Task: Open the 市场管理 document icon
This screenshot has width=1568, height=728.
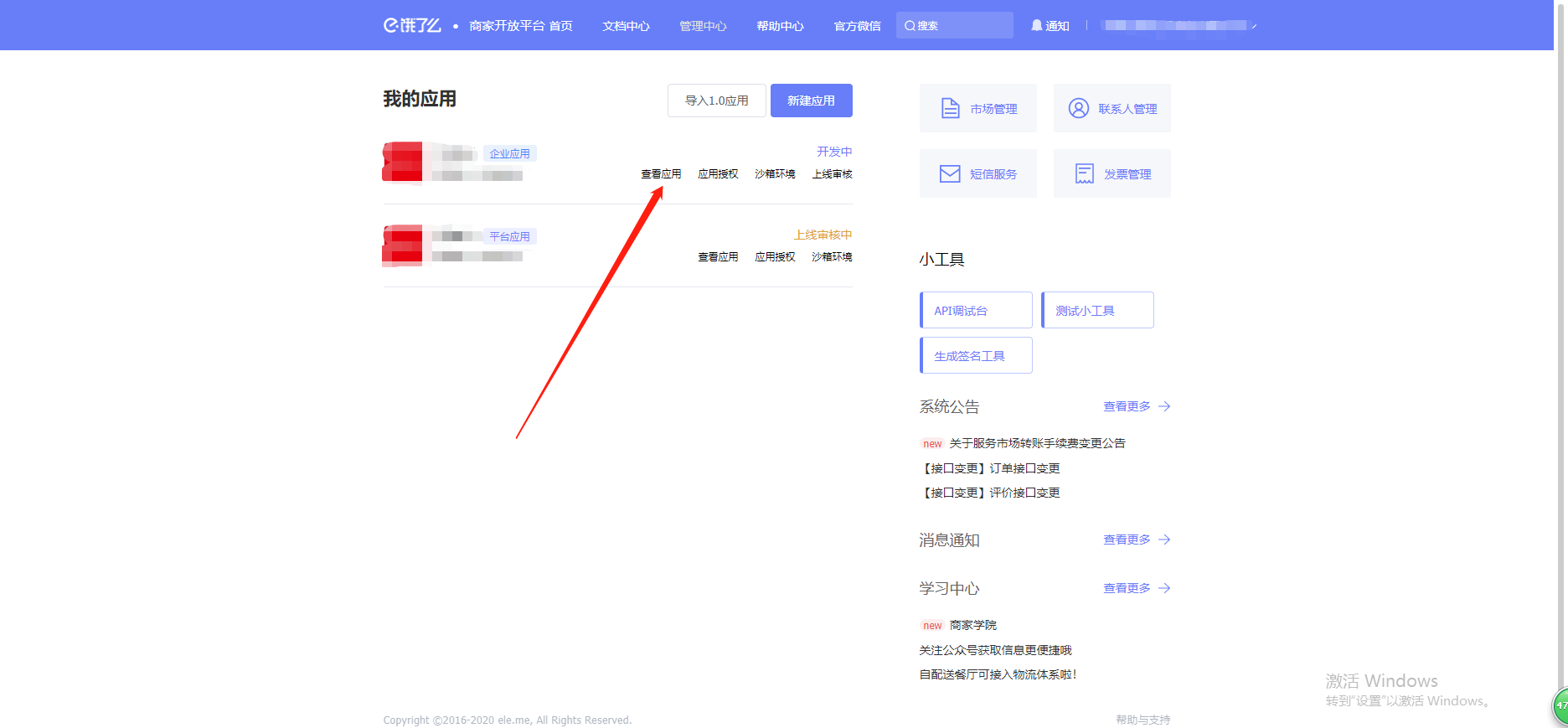Action: pyautogui.click(x=950, y=108)
